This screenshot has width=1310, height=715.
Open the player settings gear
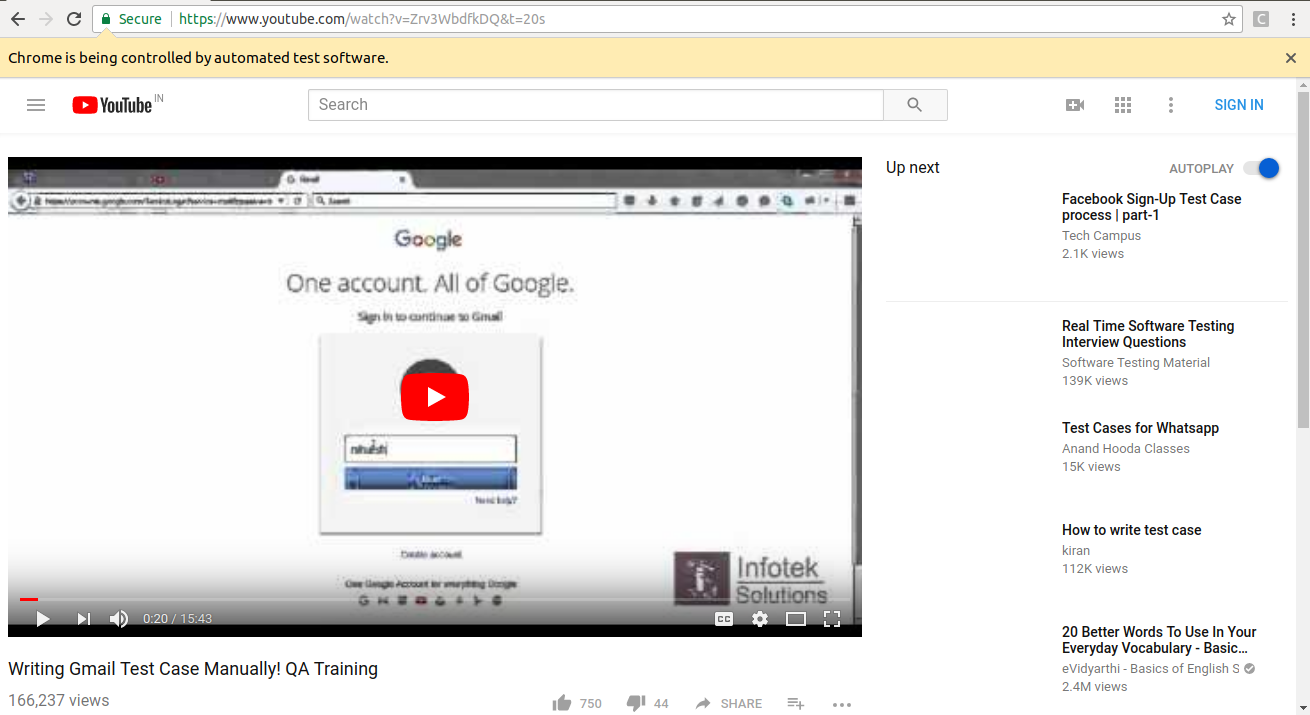click(760, 619)
